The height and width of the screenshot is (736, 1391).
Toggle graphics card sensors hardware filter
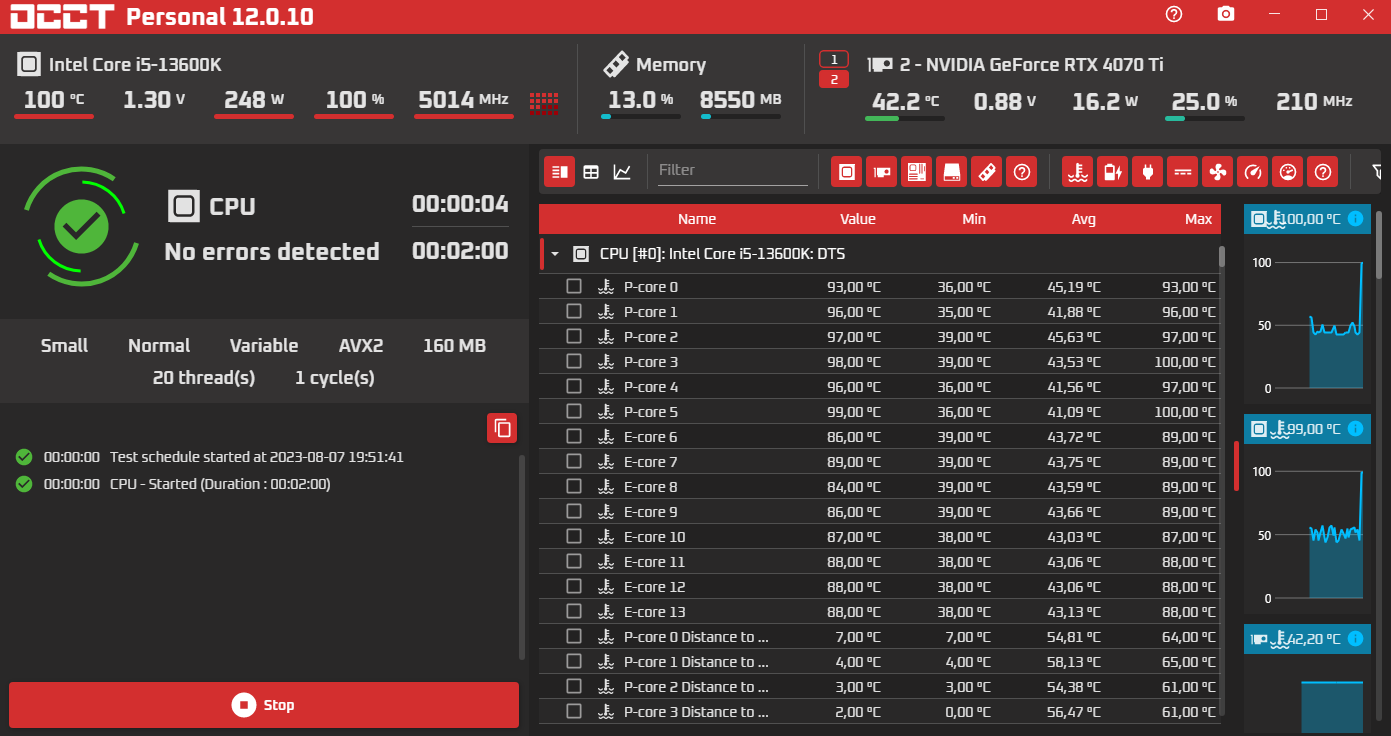(x=881, y=172)
